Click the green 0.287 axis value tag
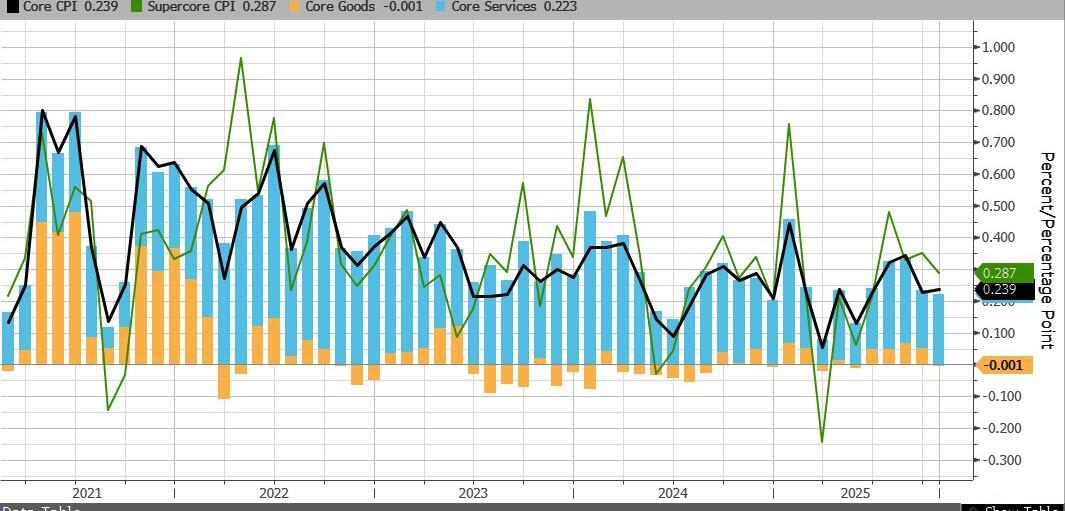 (1001, 272)
